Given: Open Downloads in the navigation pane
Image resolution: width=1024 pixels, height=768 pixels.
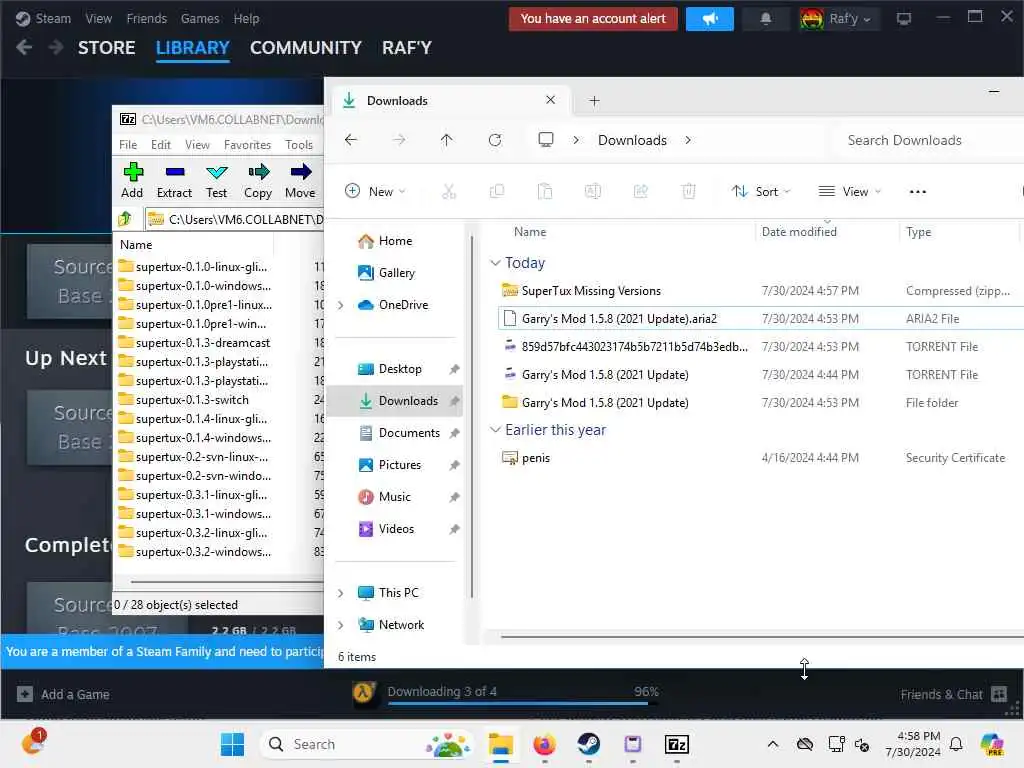Looking at the screenshot, I should tap(394, 401).
